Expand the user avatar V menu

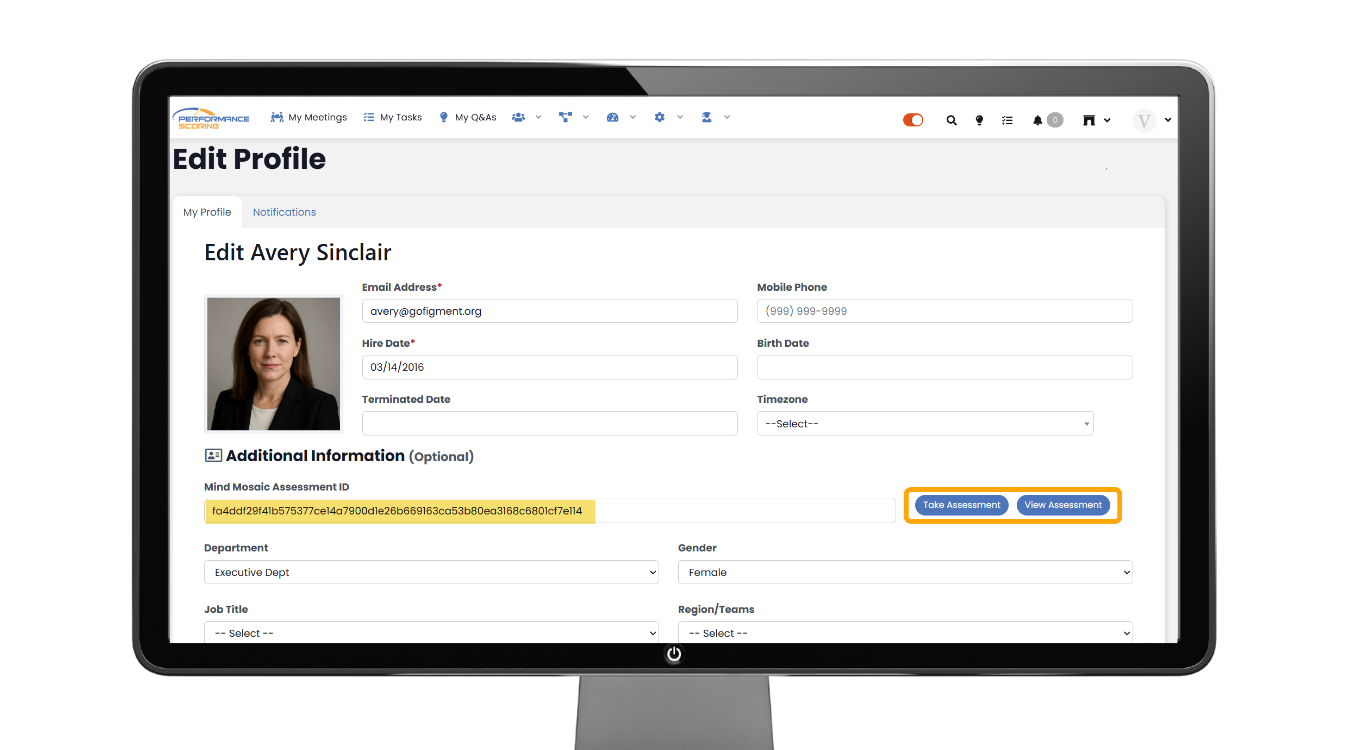tap(1152, 120)
